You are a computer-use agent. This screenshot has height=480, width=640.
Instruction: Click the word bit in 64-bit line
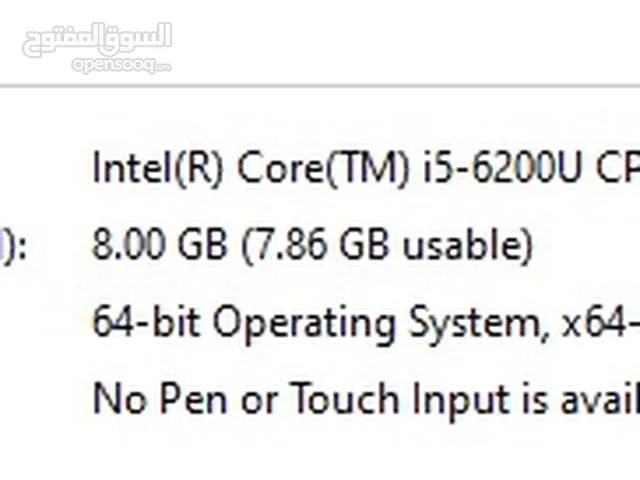(176, 322)
